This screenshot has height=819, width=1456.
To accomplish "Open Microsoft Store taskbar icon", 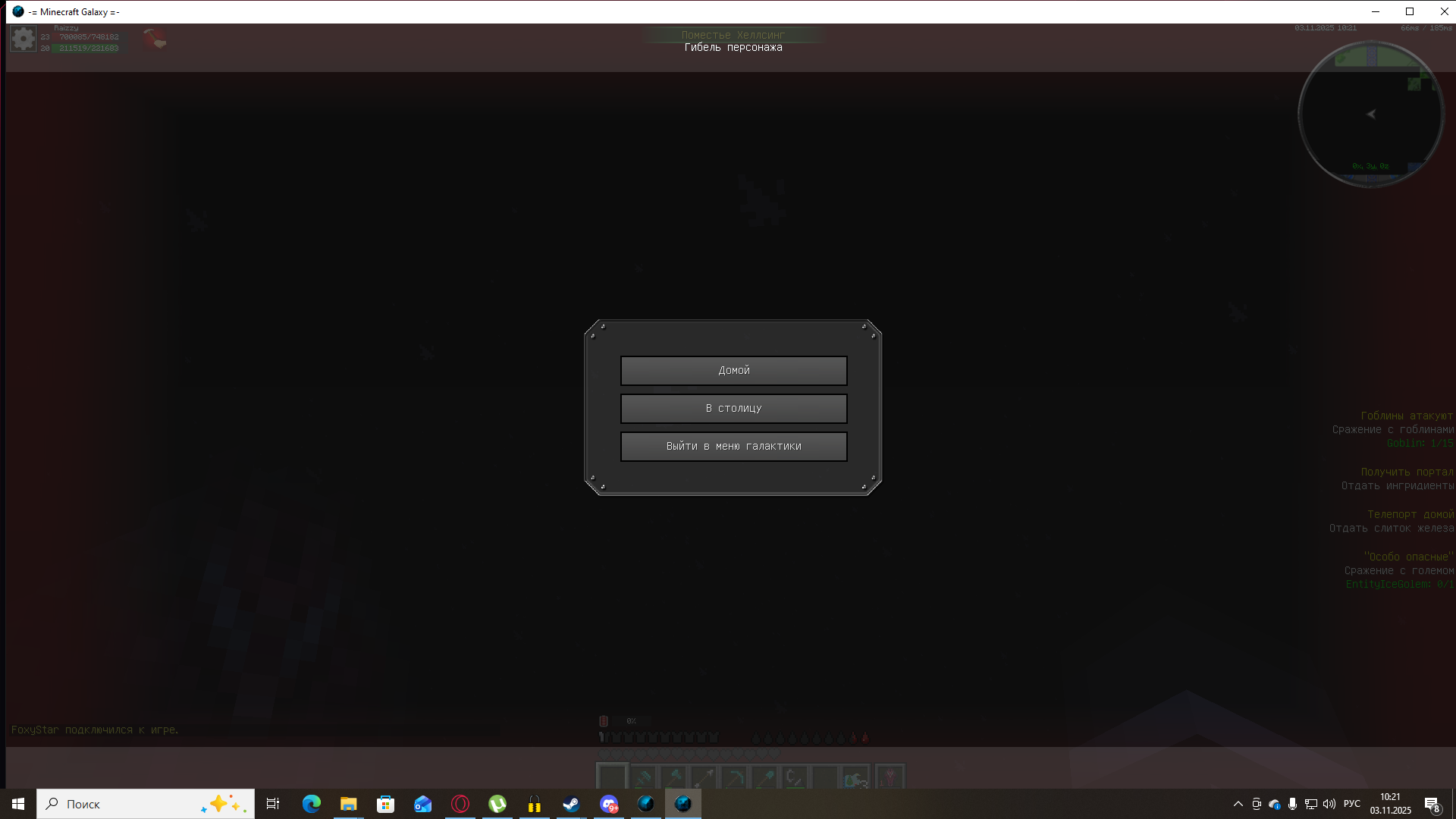I will tap(385, 804).
